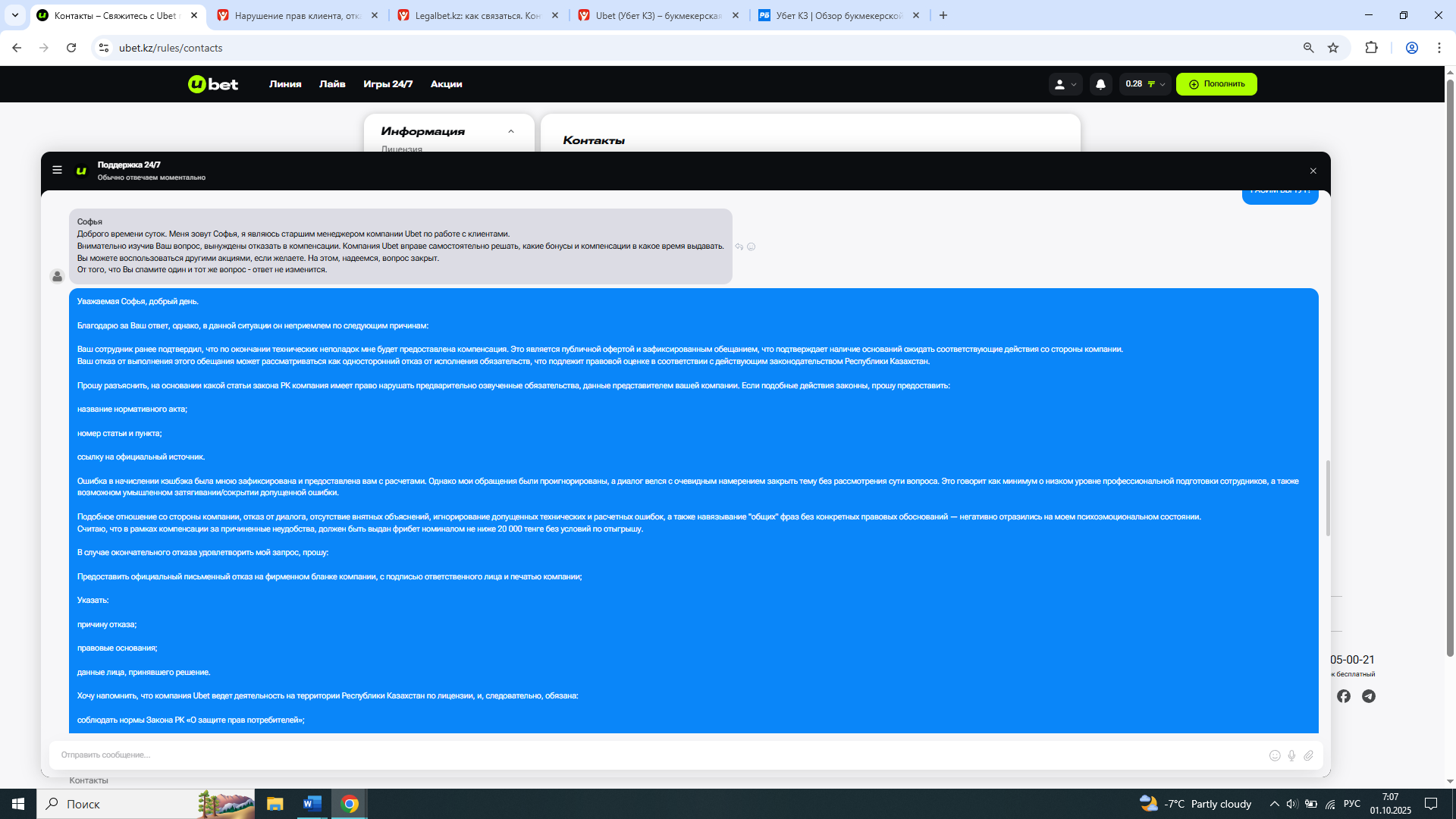This screenshot has height=819, width=1456.
Task: Go to the Игры 24/7 section
Action: coord(388,84)
